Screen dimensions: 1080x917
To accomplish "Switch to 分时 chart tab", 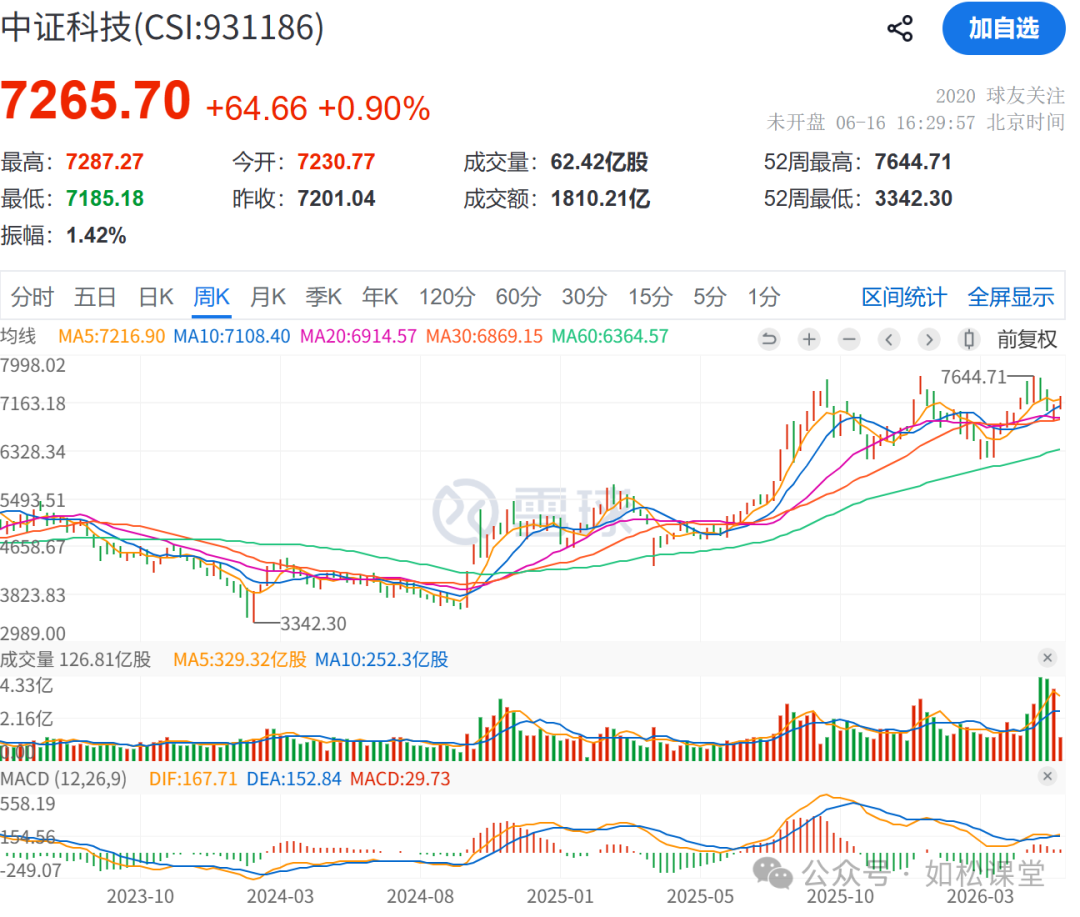I will click(32, 297).
